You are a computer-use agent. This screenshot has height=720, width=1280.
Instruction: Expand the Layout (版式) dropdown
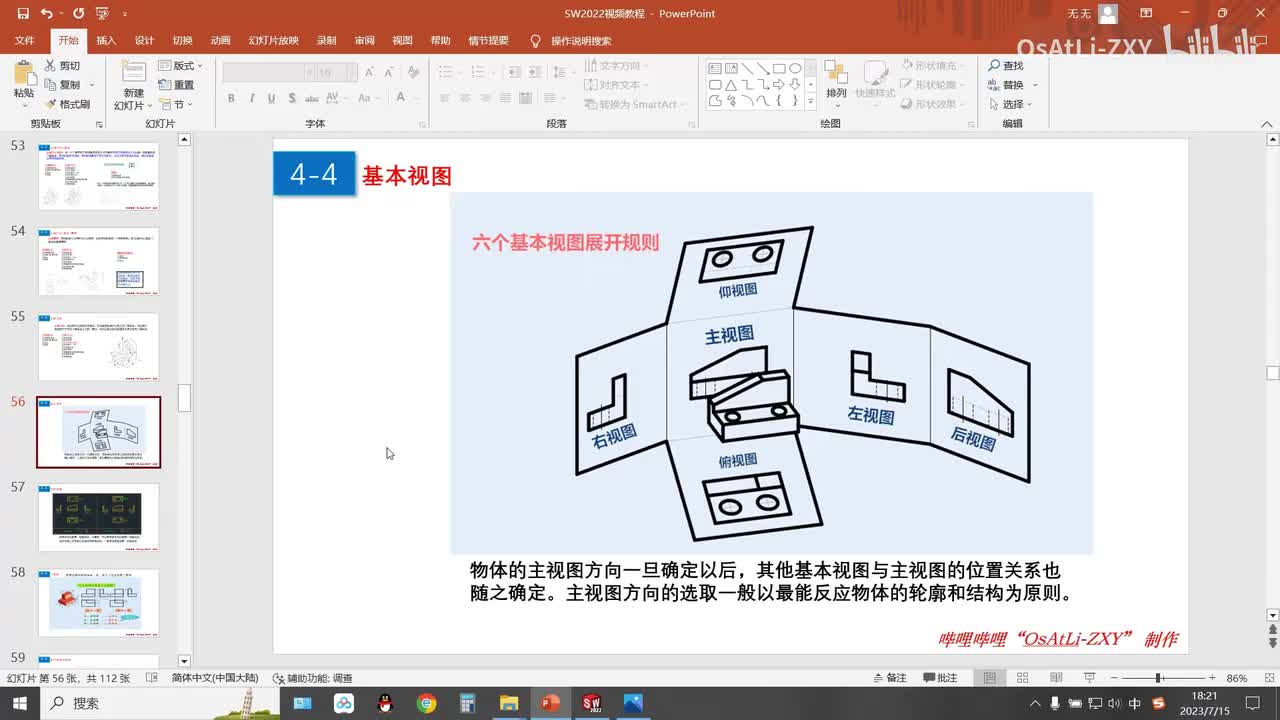tap(180, 66)
